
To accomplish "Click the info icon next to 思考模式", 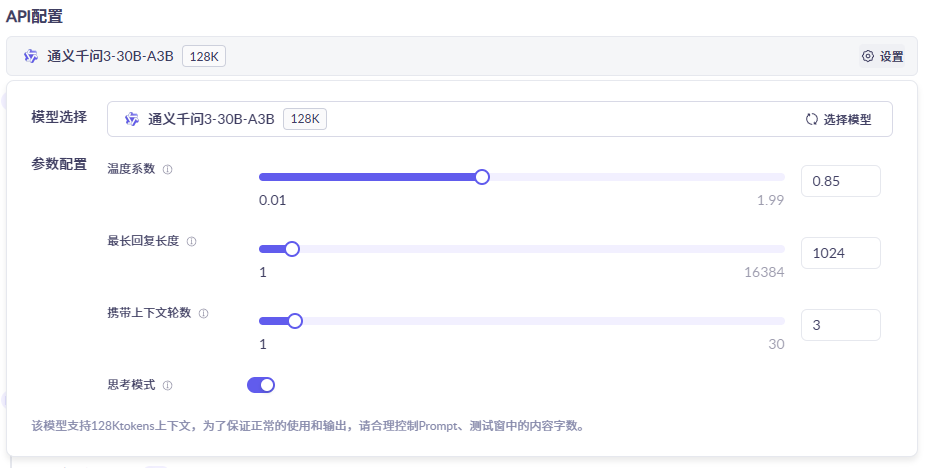I will click(x=168, y=385).
